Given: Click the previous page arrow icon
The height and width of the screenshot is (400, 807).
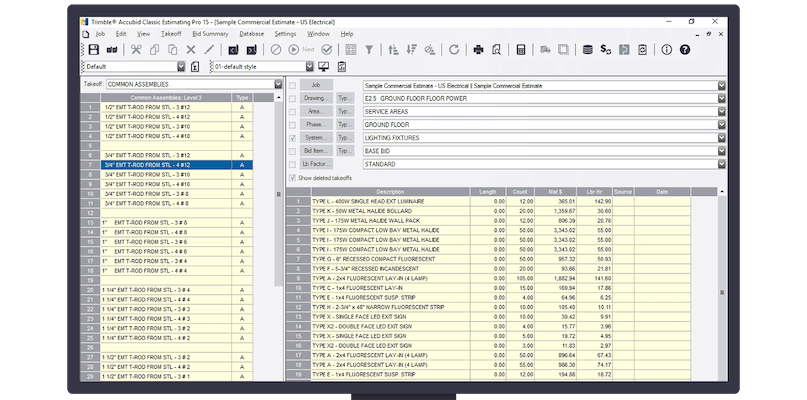Looking at the screenshot, I should tap(233, 49).
